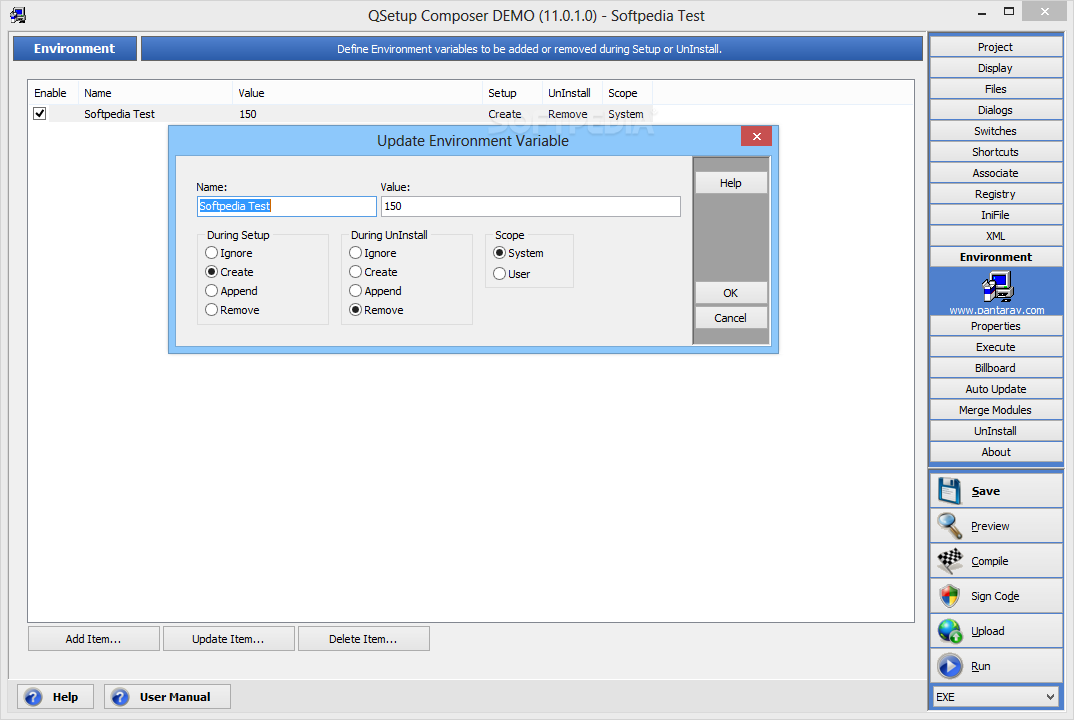Click the pantarav.com computer logo
Viewport: 1074px width, 720px height.
coord(997,286)
